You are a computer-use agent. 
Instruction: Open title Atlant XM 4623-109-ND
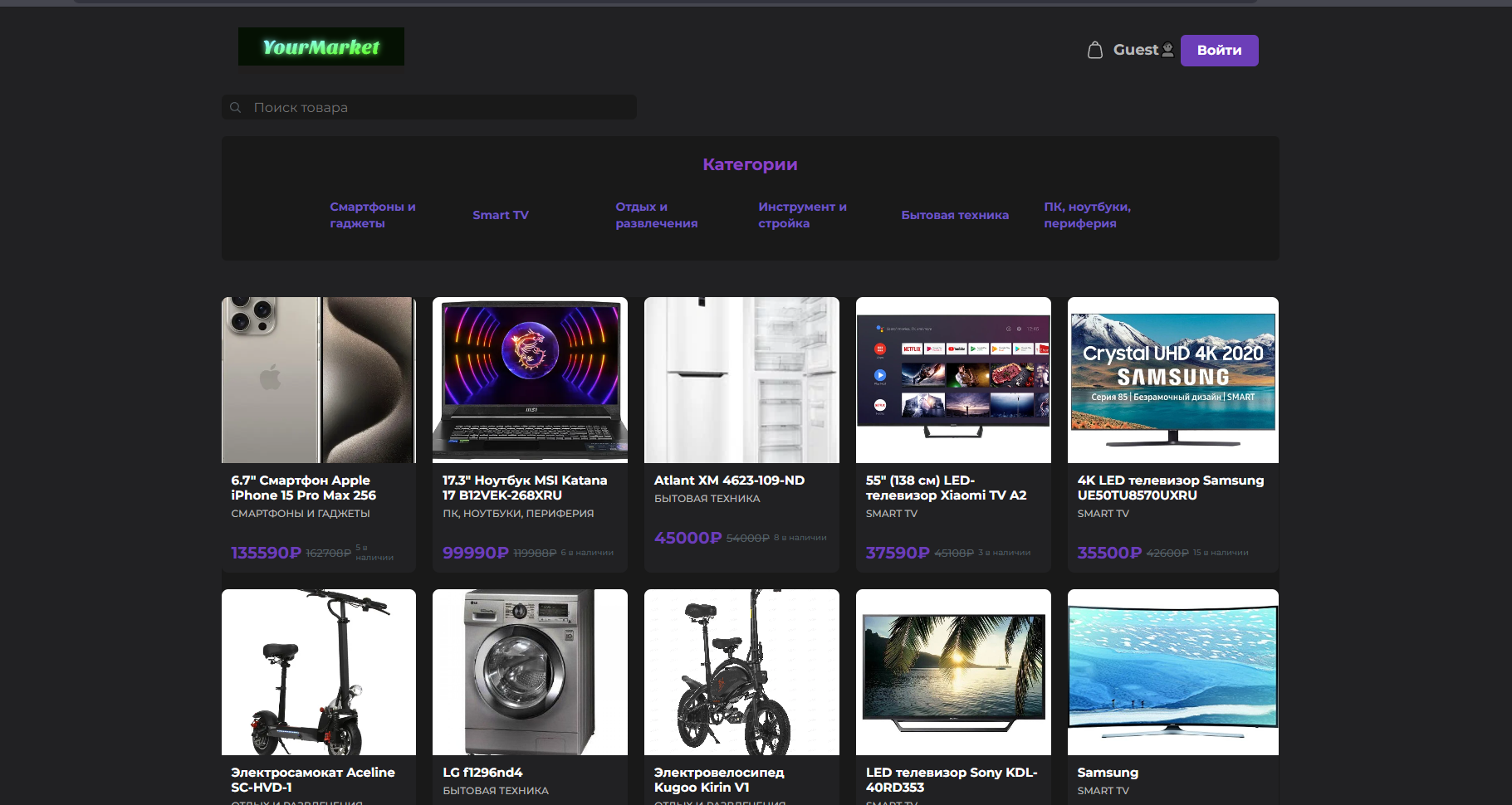coord(729,481)
